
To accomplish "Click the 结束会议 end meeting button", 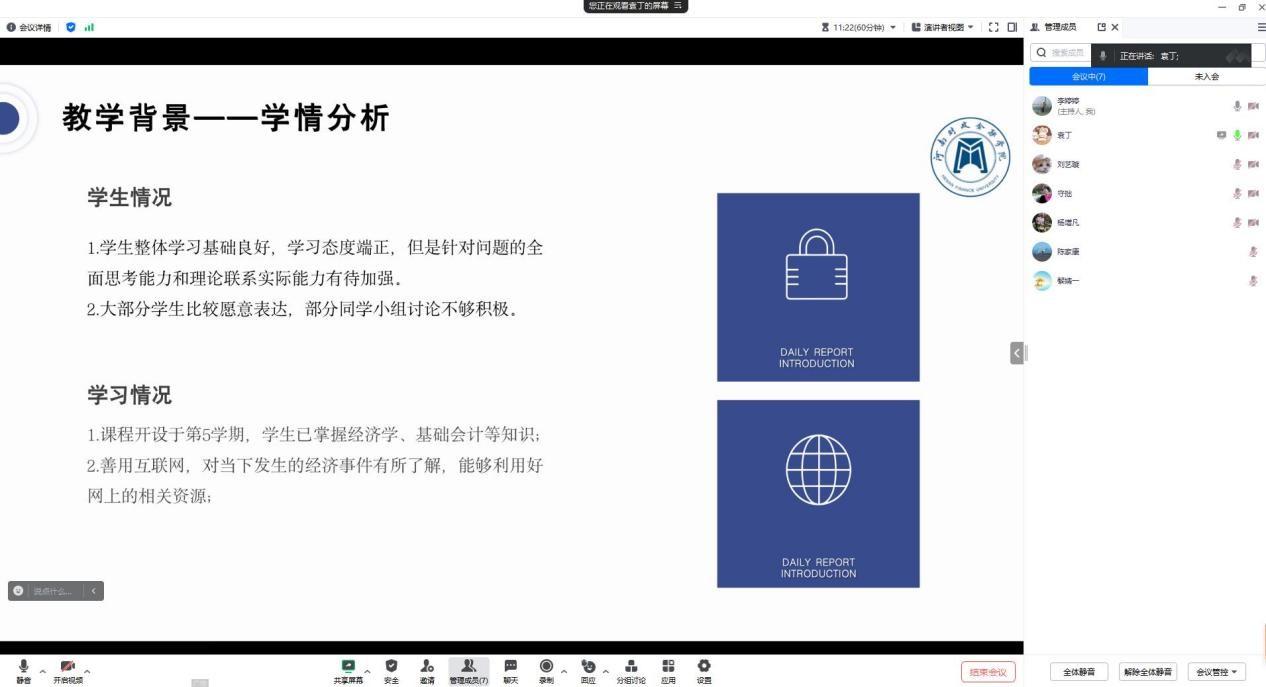I will [988, 672].
